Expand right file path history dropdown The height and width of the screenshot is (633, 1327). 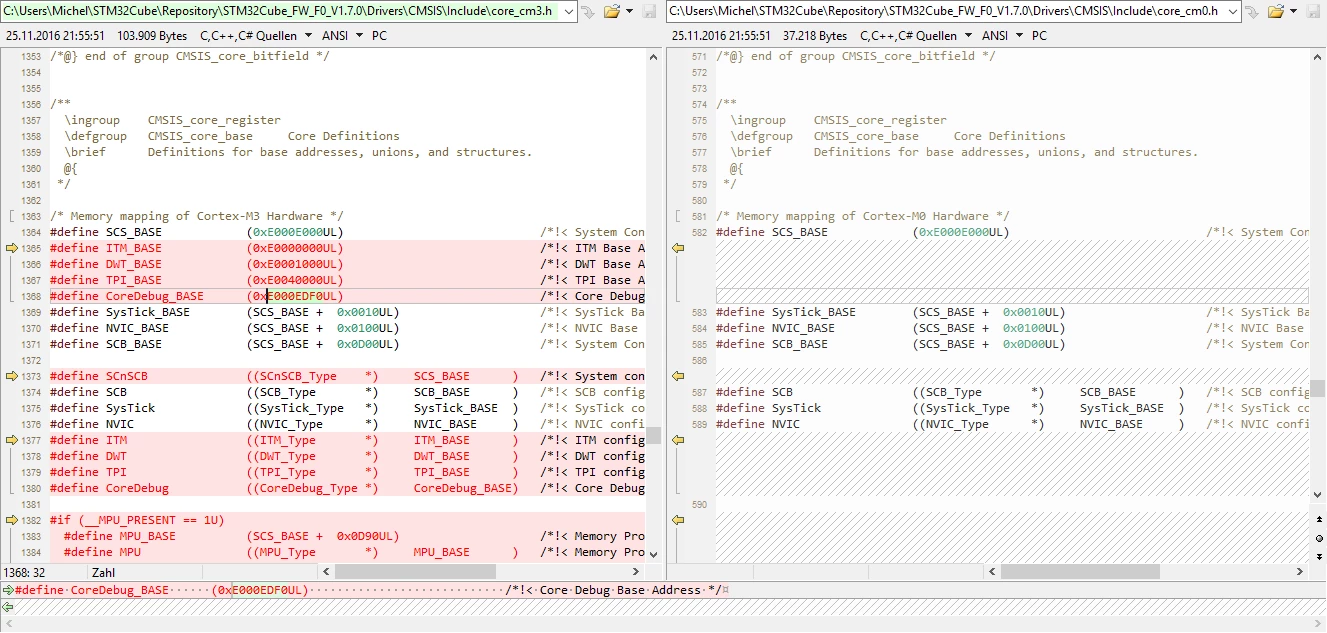1232,12
